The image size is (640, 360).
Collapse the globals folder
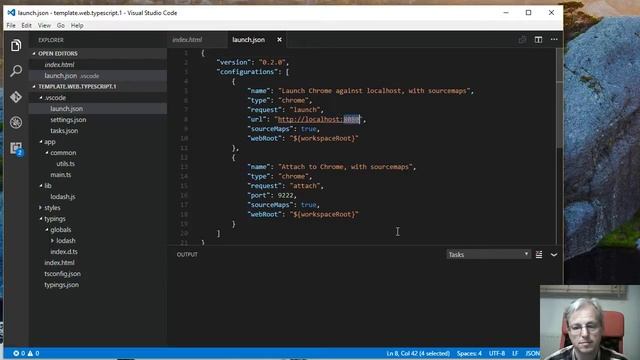[x=47, y=230]
